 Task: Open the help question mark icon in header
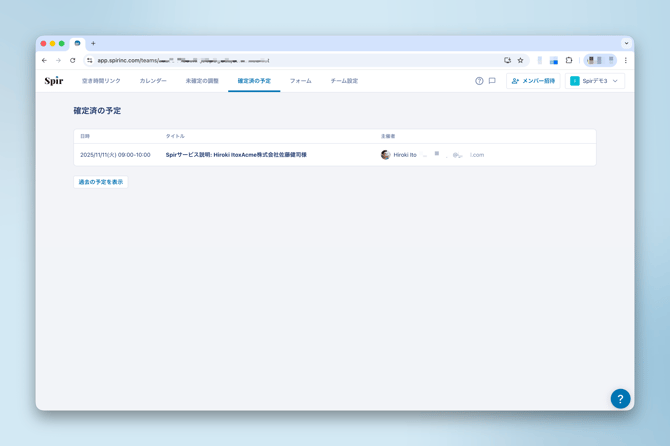(479, 81)
